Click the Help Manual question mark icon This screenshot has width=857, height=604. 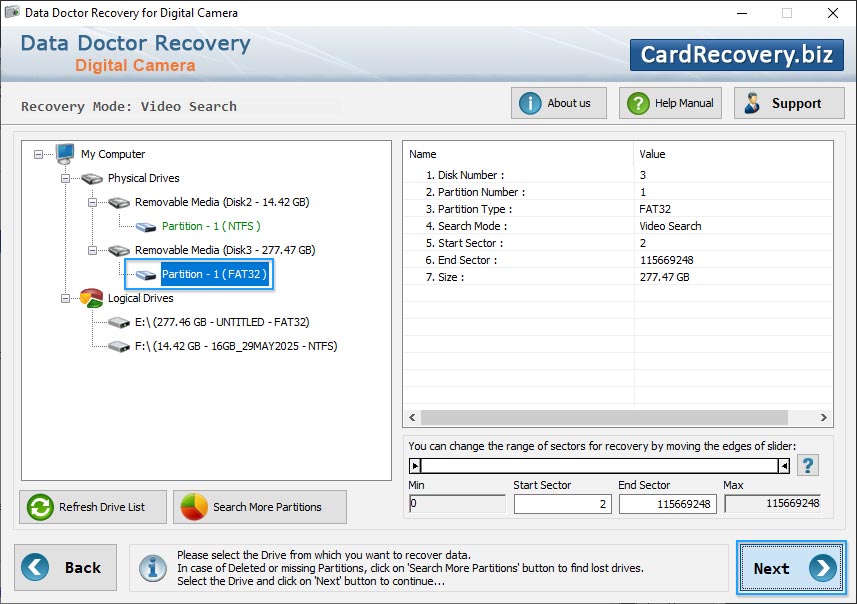pyautogui.click(x=638, y=103)
